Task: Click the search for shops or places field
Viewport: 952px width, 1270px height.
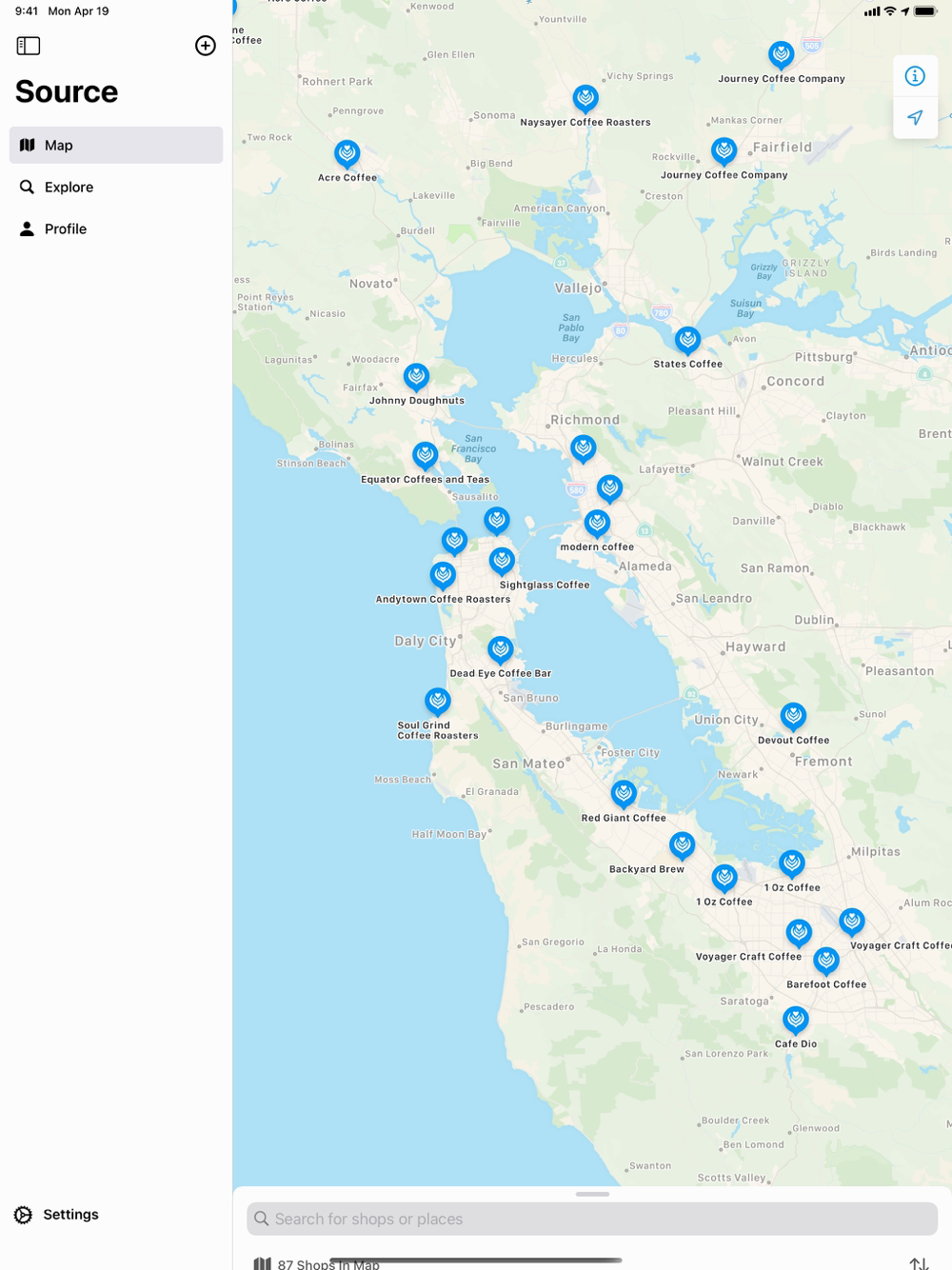Action: pos(592,1219)
